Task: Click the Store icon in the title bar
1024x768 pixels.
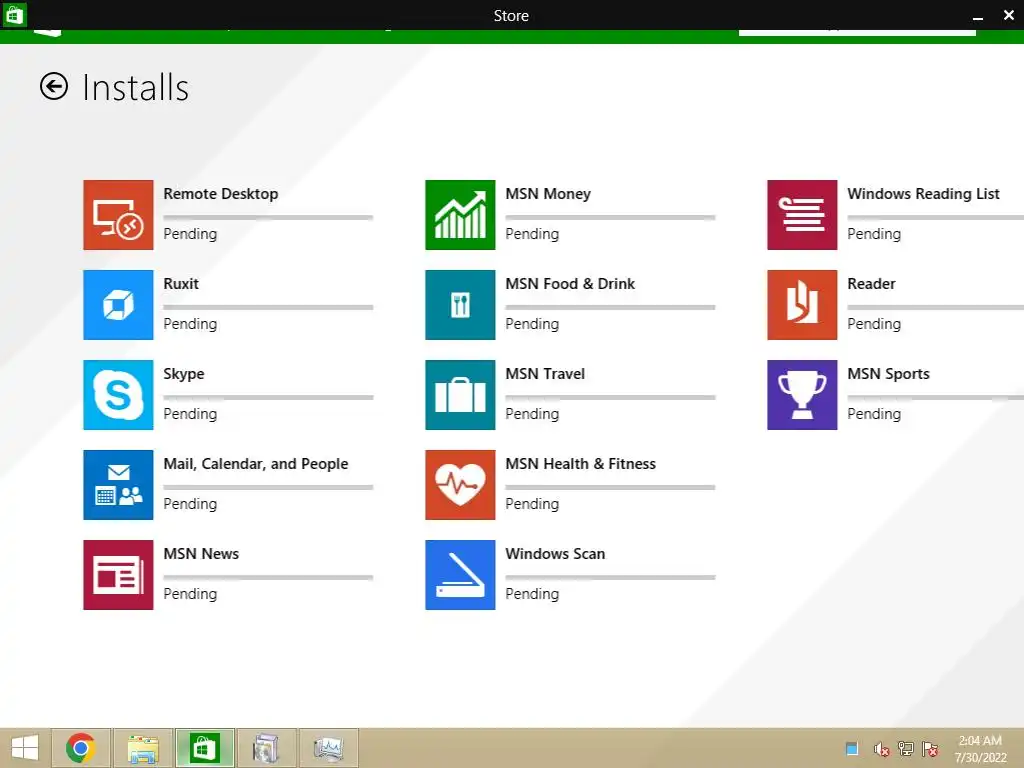Action: pyautogui.click(x=14, y=14)
